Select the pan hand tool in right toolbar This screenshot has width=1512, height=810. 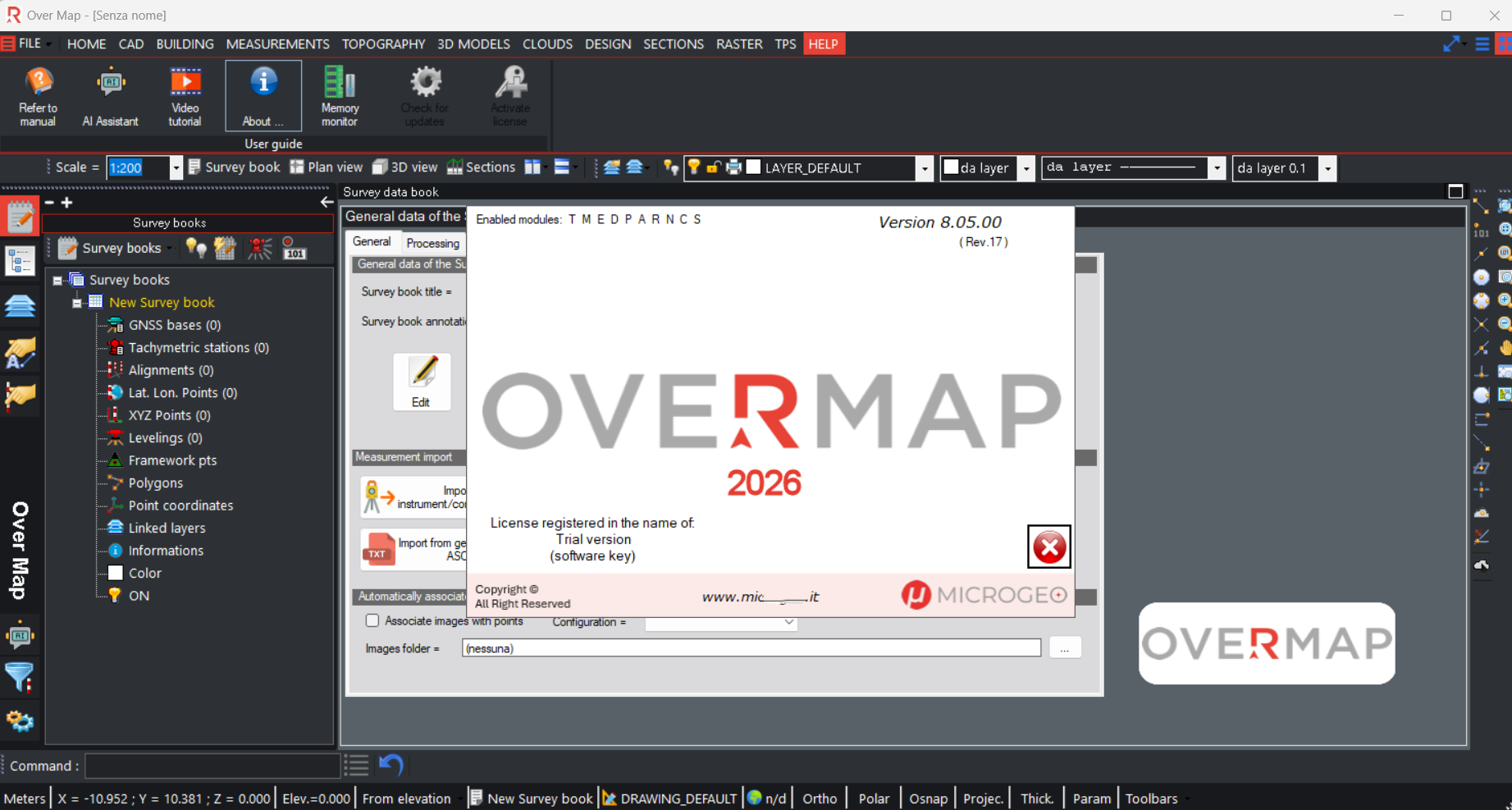[1505, 348]
